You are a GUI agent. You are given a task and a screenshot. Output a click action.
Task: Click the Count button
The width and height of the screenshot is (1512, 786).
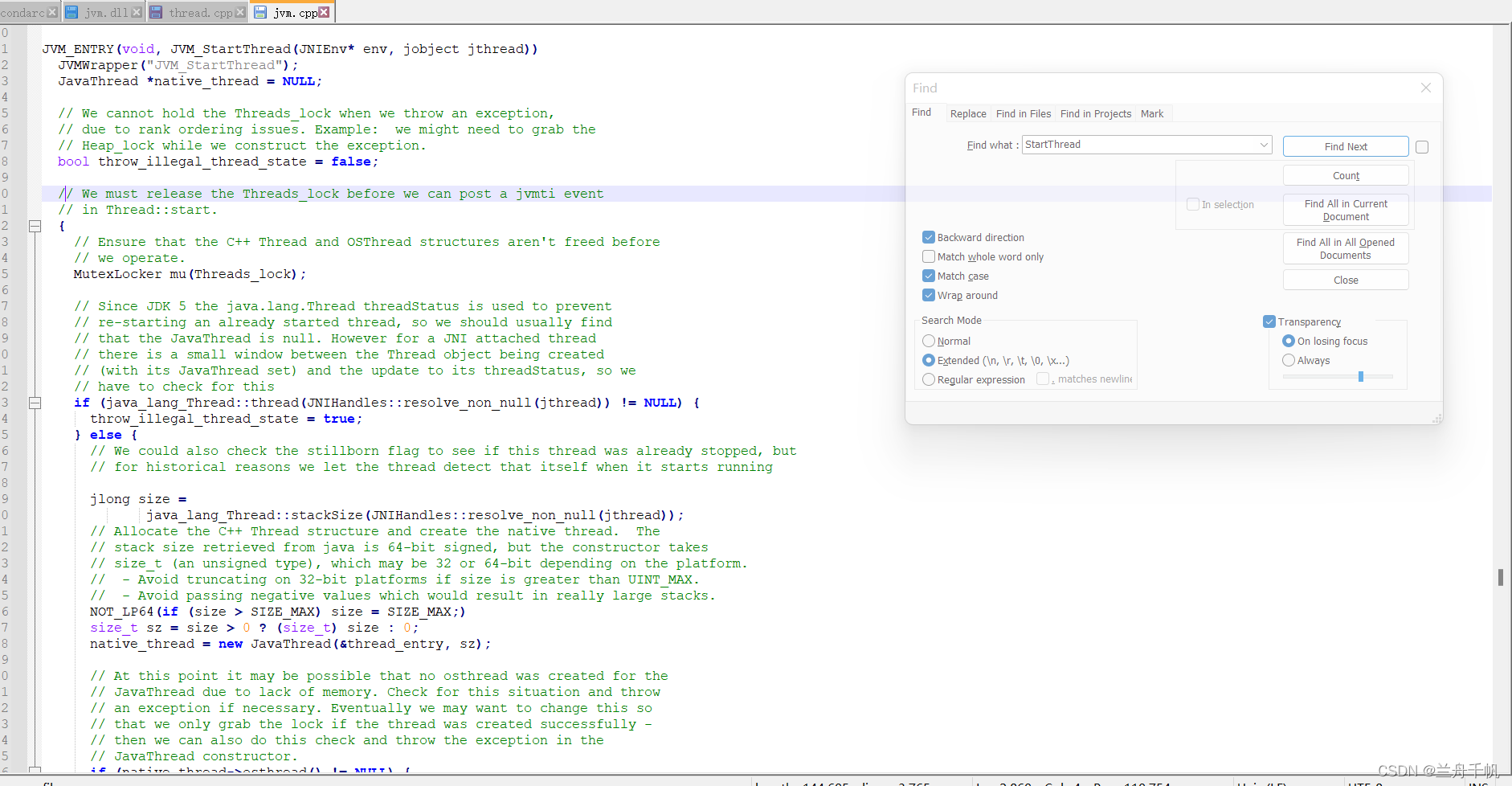[x=1346, y=175]
